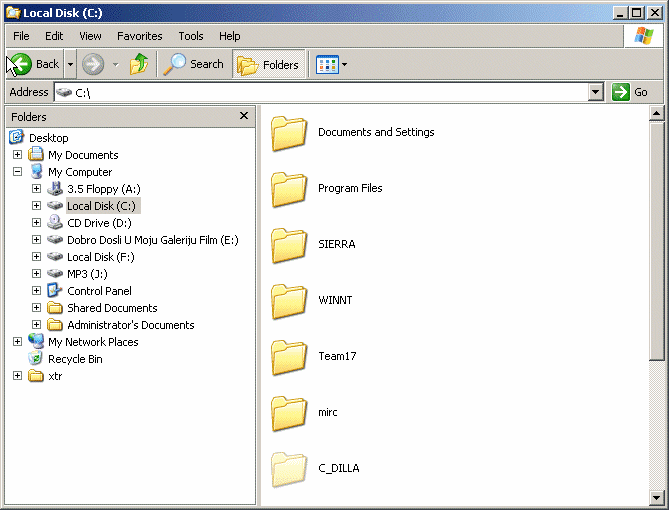Toggle the Folders pane button
The width and height of the screenshot is (669, 510).
point(269,65)
